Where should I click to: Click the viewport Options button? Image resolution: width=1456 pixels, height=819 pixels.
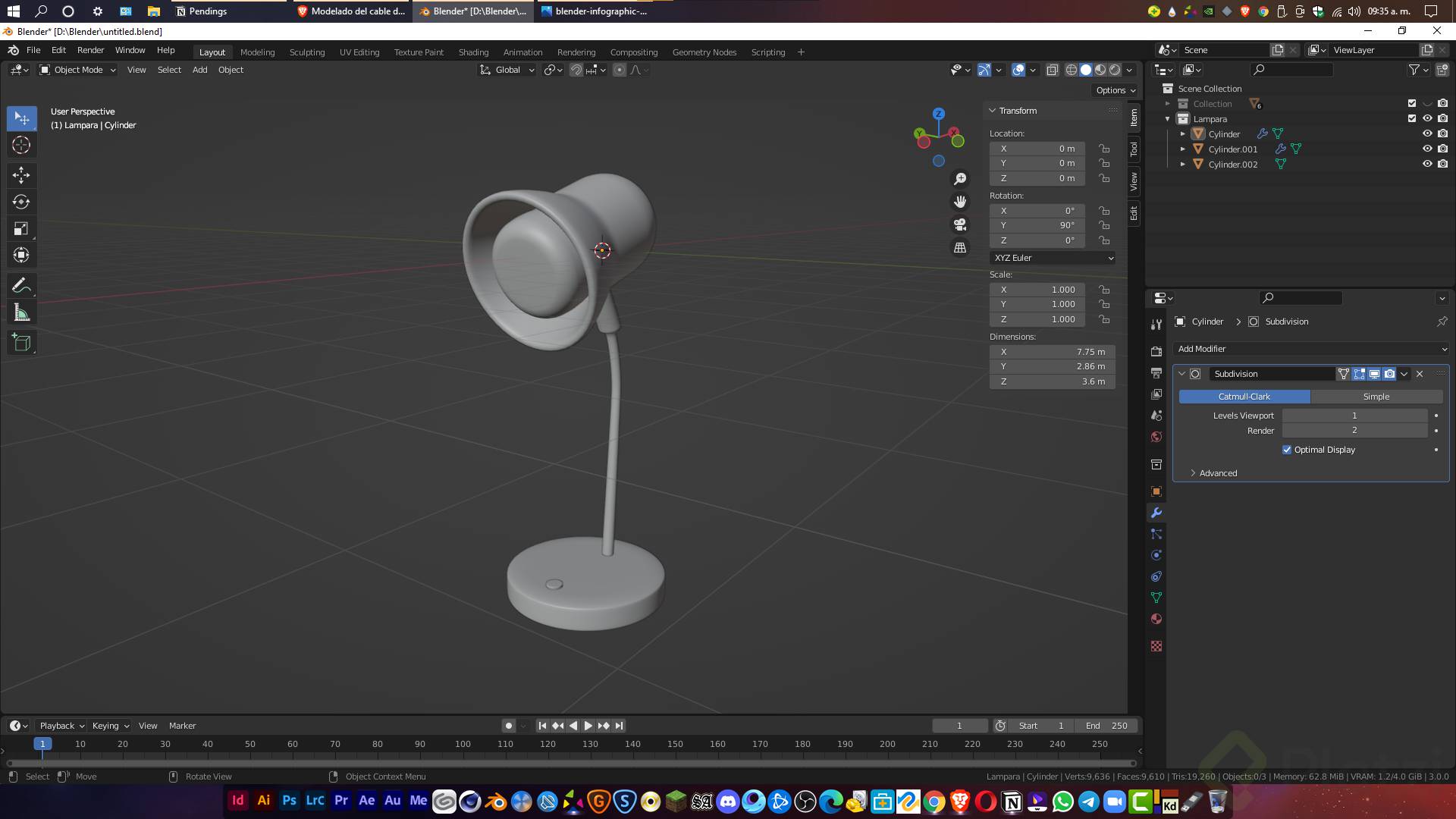(1116, 90)
